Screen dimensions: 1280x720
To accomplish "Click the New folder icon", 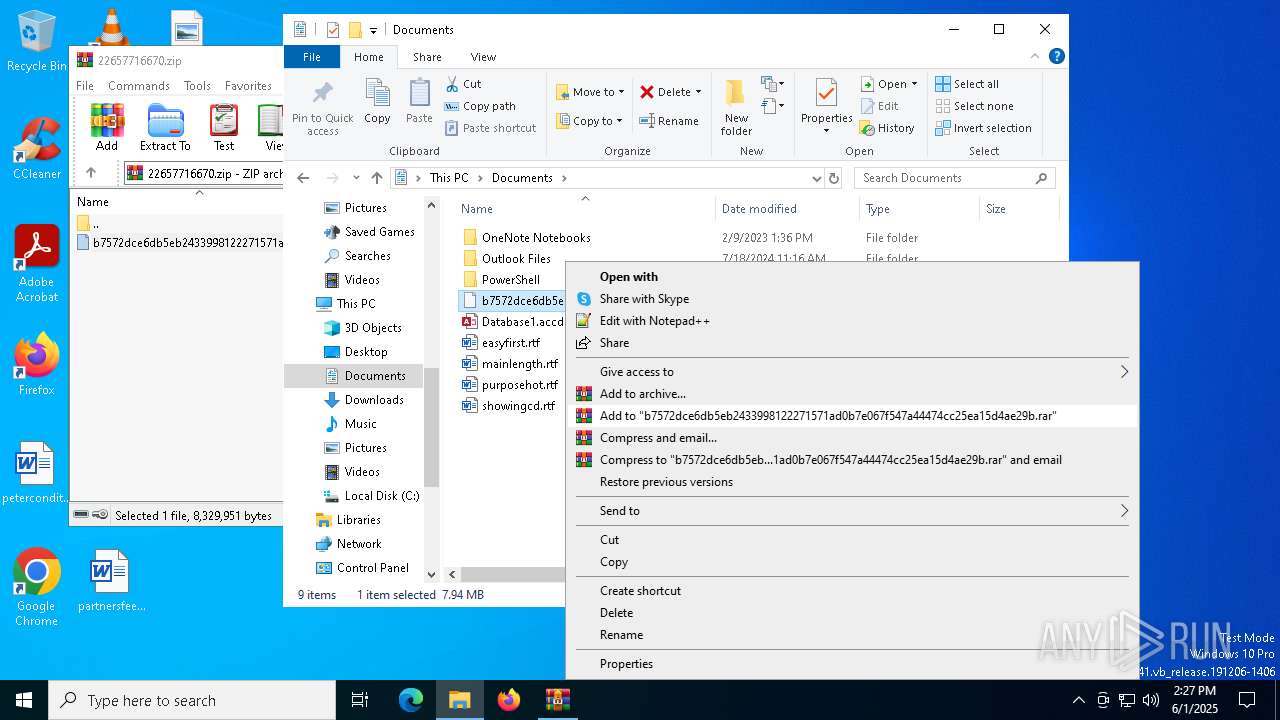I will coord(736,107).
